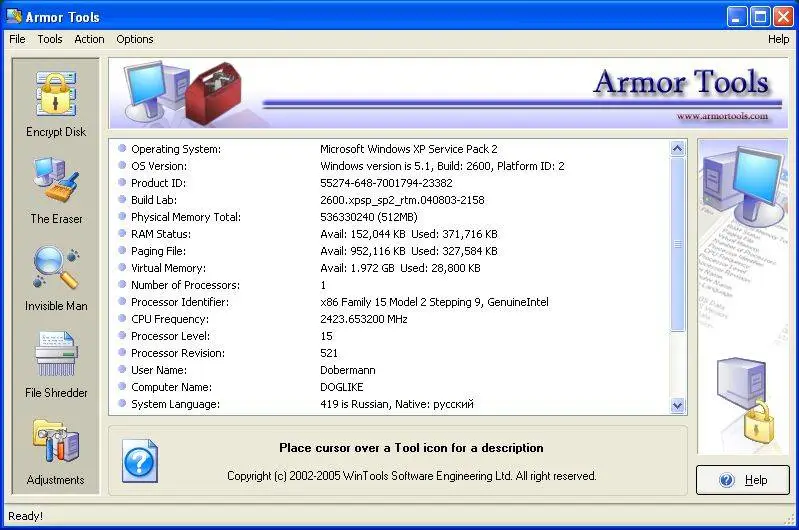Click Build Lab value 2600.xpsp_sp2_rtm.040803-2158
799x530 pixels.
point(402,200)
